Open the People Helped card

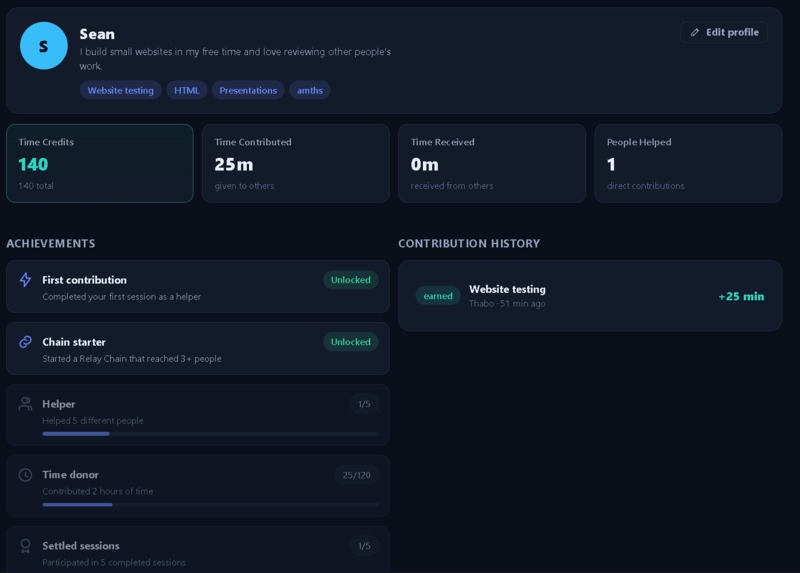(x=688, y=163)
